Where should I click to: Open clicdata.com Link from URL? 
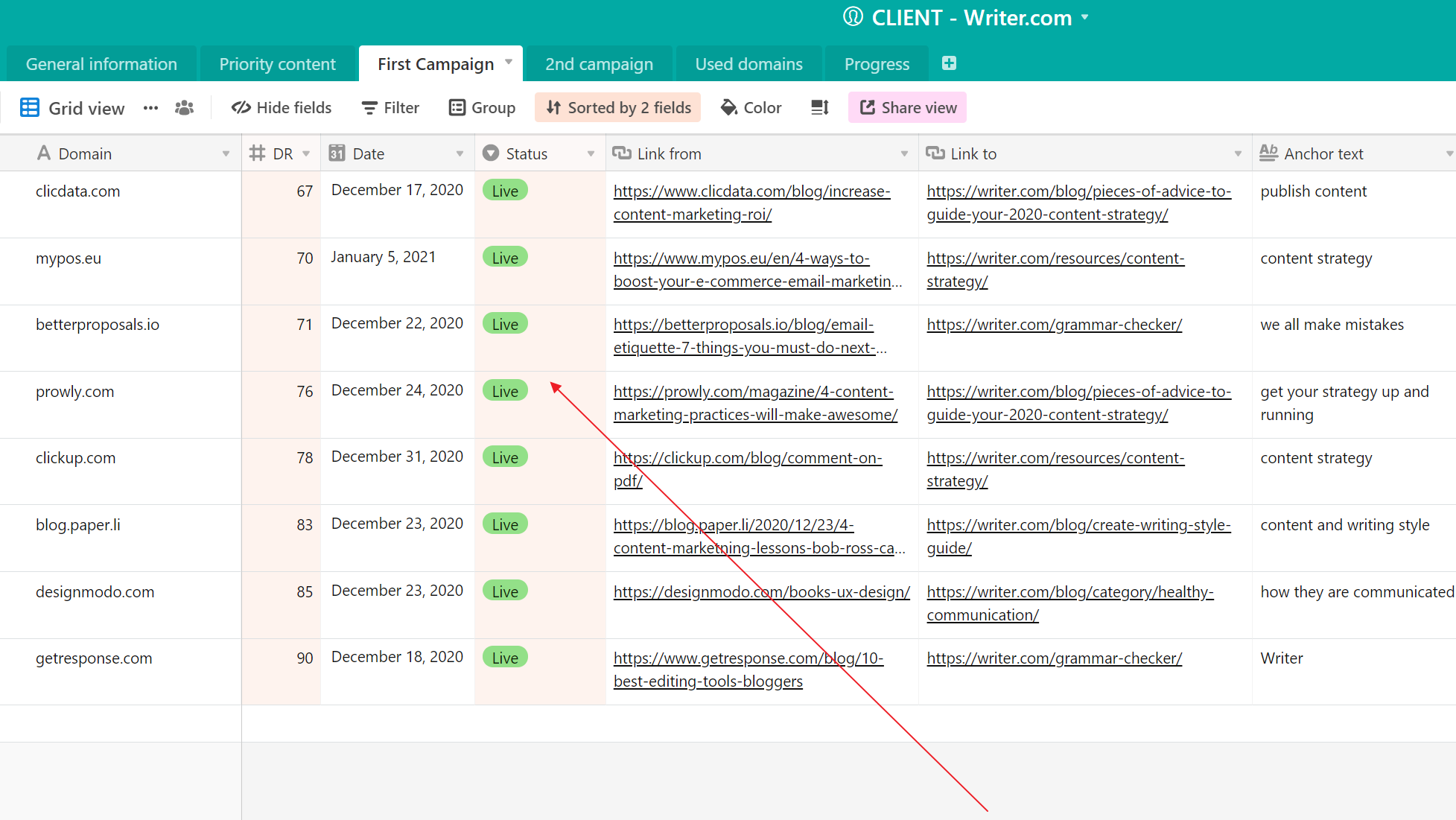[751, 203]
